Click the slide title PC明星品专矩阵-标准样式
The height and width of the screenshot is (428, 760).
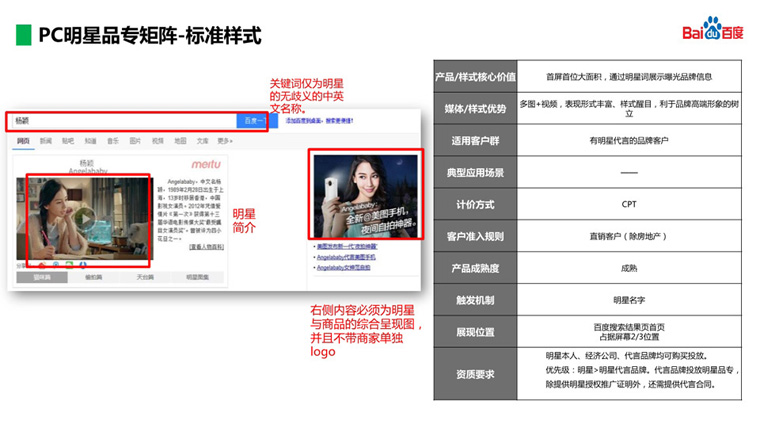(x=150, y=35)
